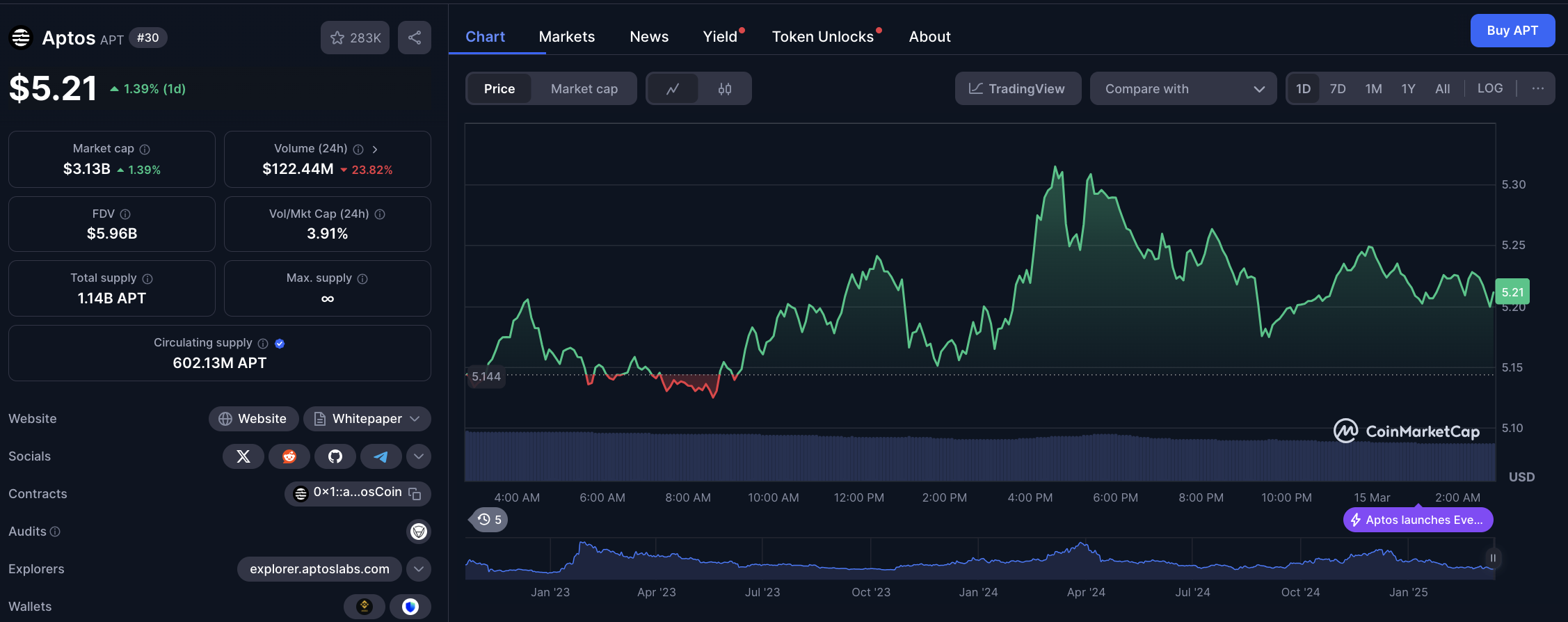Open Volume (24h) info icon

(358, 149)
